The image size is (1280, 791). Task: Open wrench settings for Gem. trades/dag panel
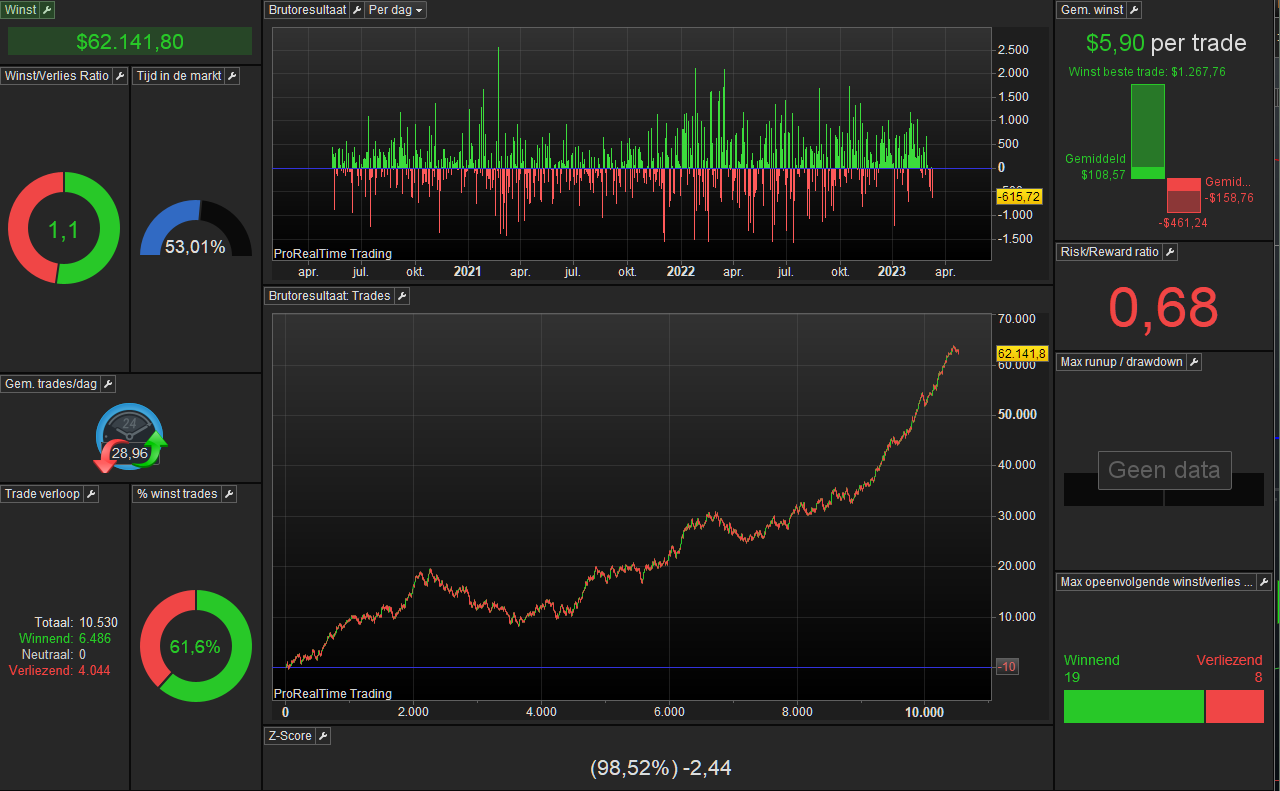coord(109,384)
